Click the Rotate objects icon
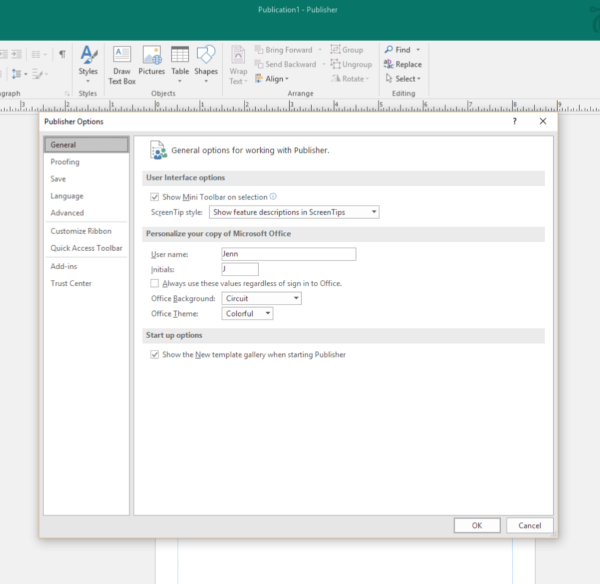This screenshot has width=600, height=584. (x=336, y=78)
